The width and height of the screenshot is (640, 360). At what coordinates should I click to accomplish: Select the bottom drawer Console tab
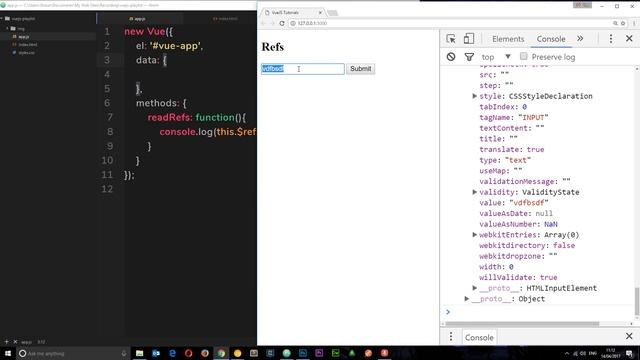click(479, 338)
